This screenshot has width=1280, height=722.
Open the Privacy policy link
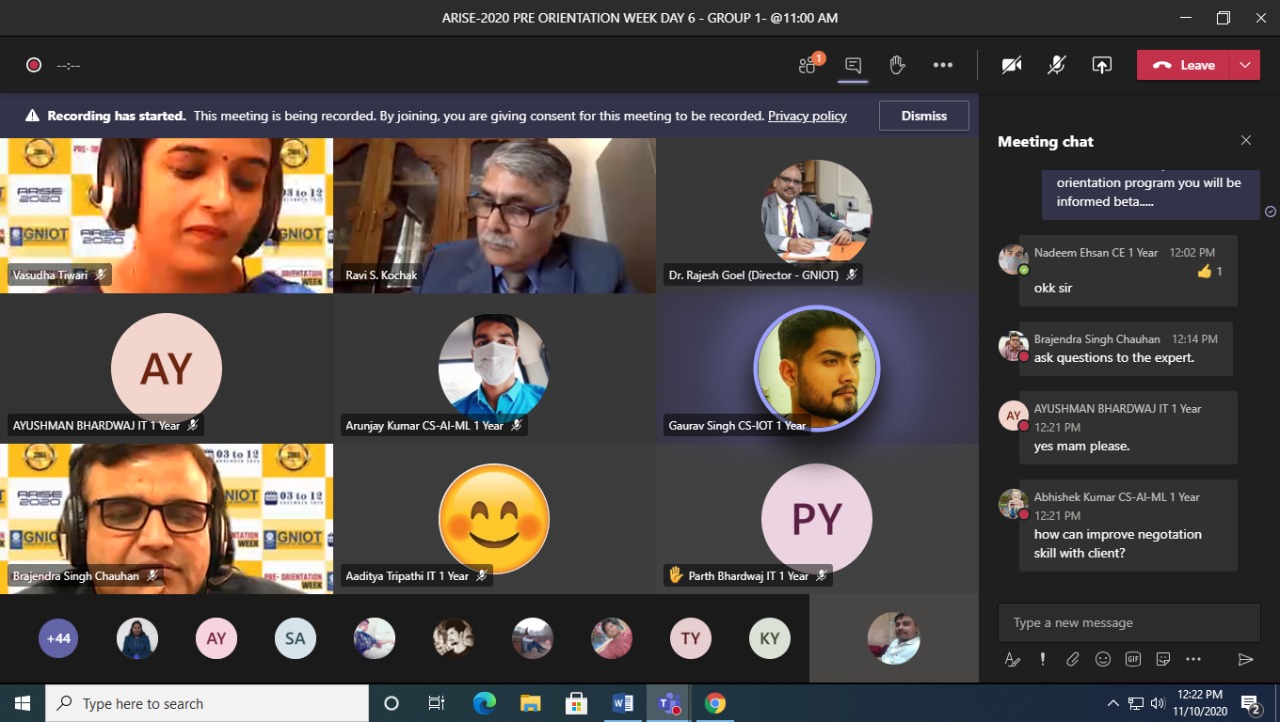[807, 116]
